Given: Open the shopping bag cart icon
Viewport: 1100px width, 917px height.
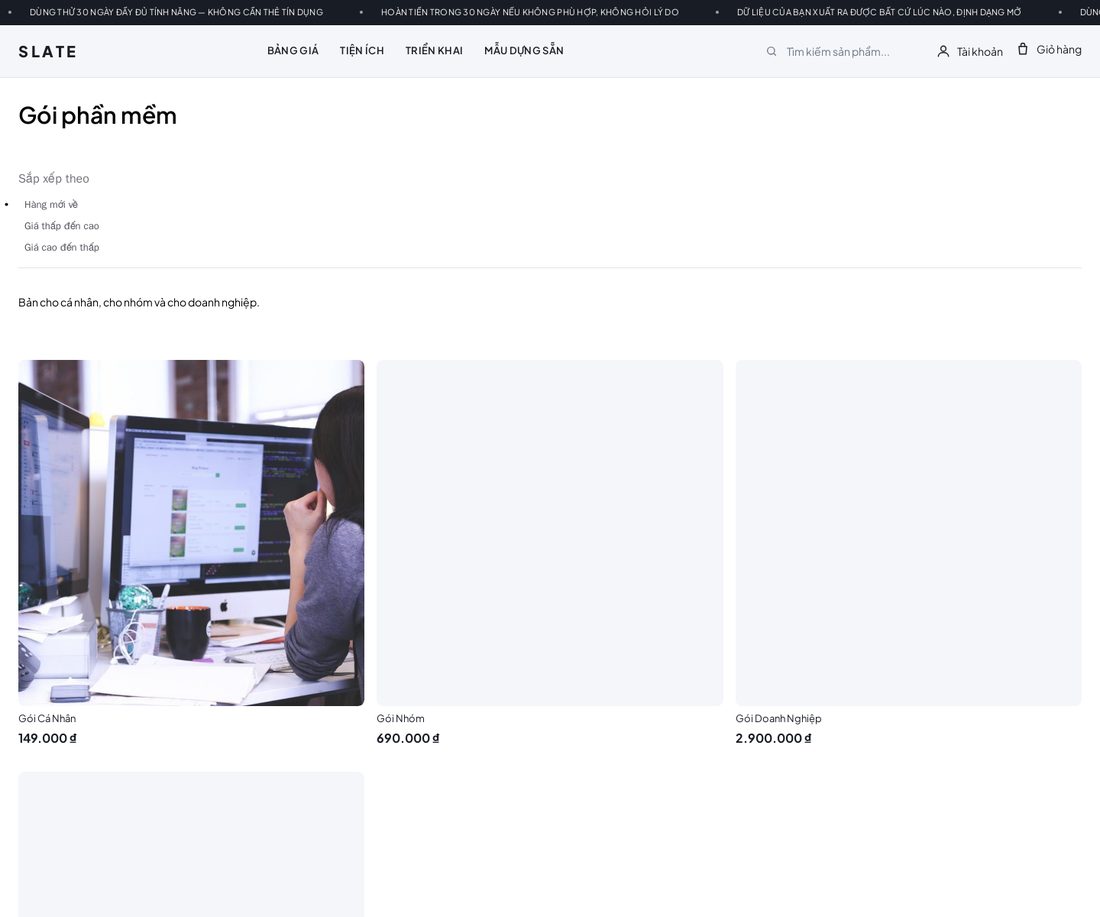Looking at the screenshot, I should click(1023, 49).
